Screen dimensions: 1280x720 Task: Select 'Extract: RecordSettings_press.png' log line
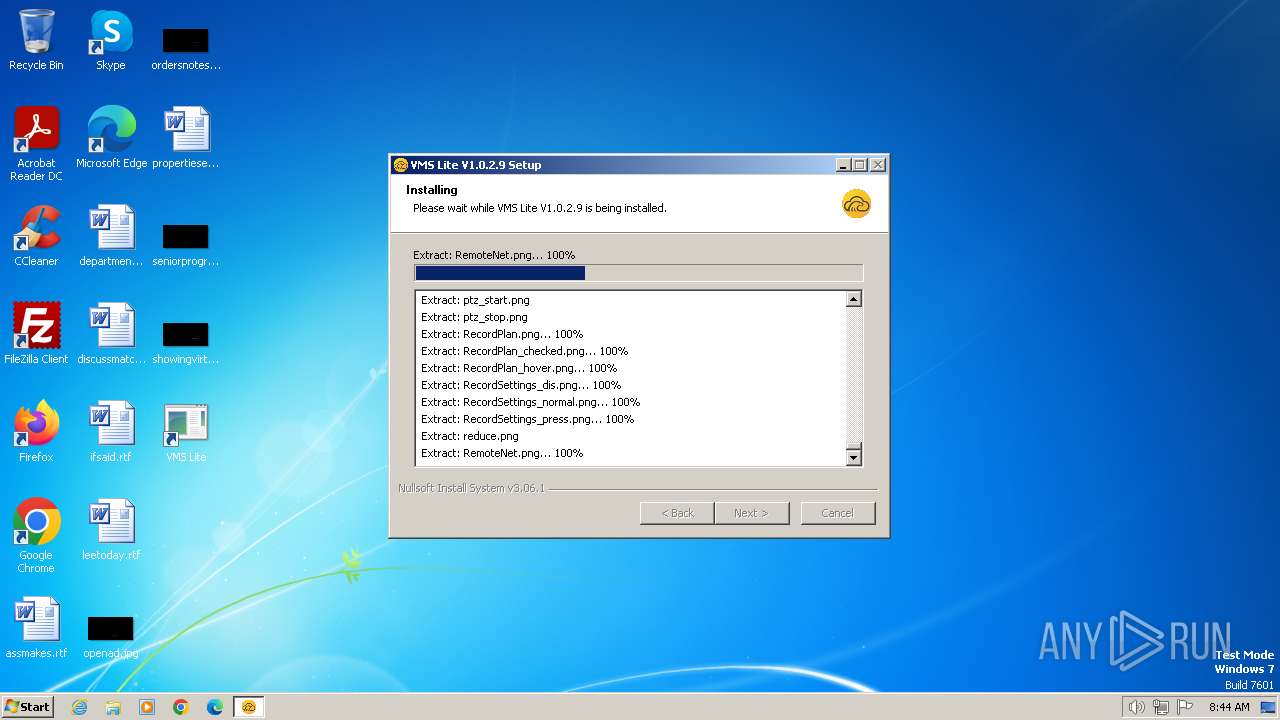tap(528, 419)
